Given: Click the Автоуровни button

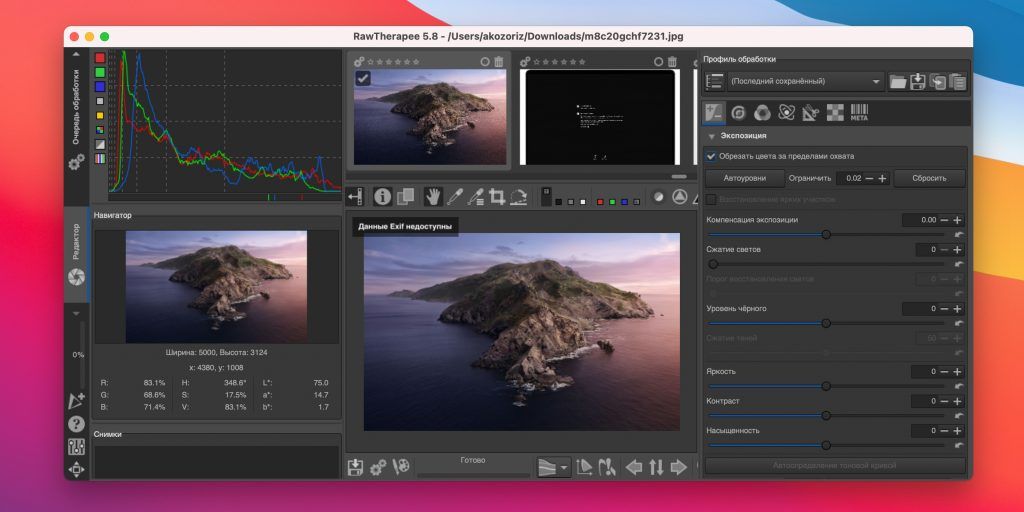Looking at the screenshot, I should [x=744, y=178].
